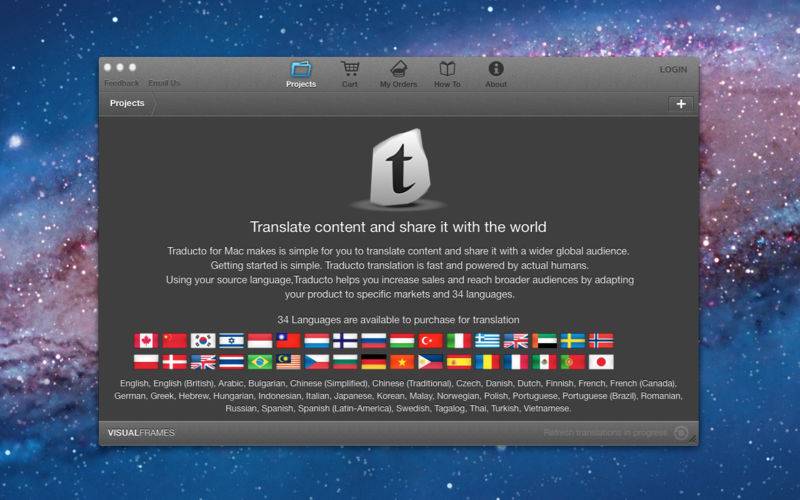This screenshot has height=500, width=800.
Task: Click the Philippines flag
Action: pyautogui.click(x=431, y=362)
